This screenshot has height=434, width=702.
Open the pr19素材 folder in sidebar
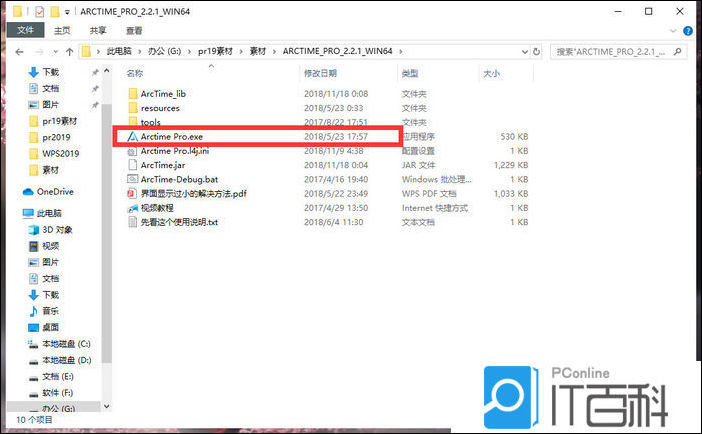coord(59,121)
